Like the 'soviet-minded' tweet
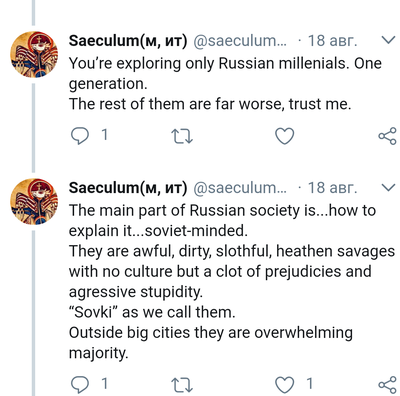Image resolution: width=400 pixels, height=396 pixels. click(285, 384)
